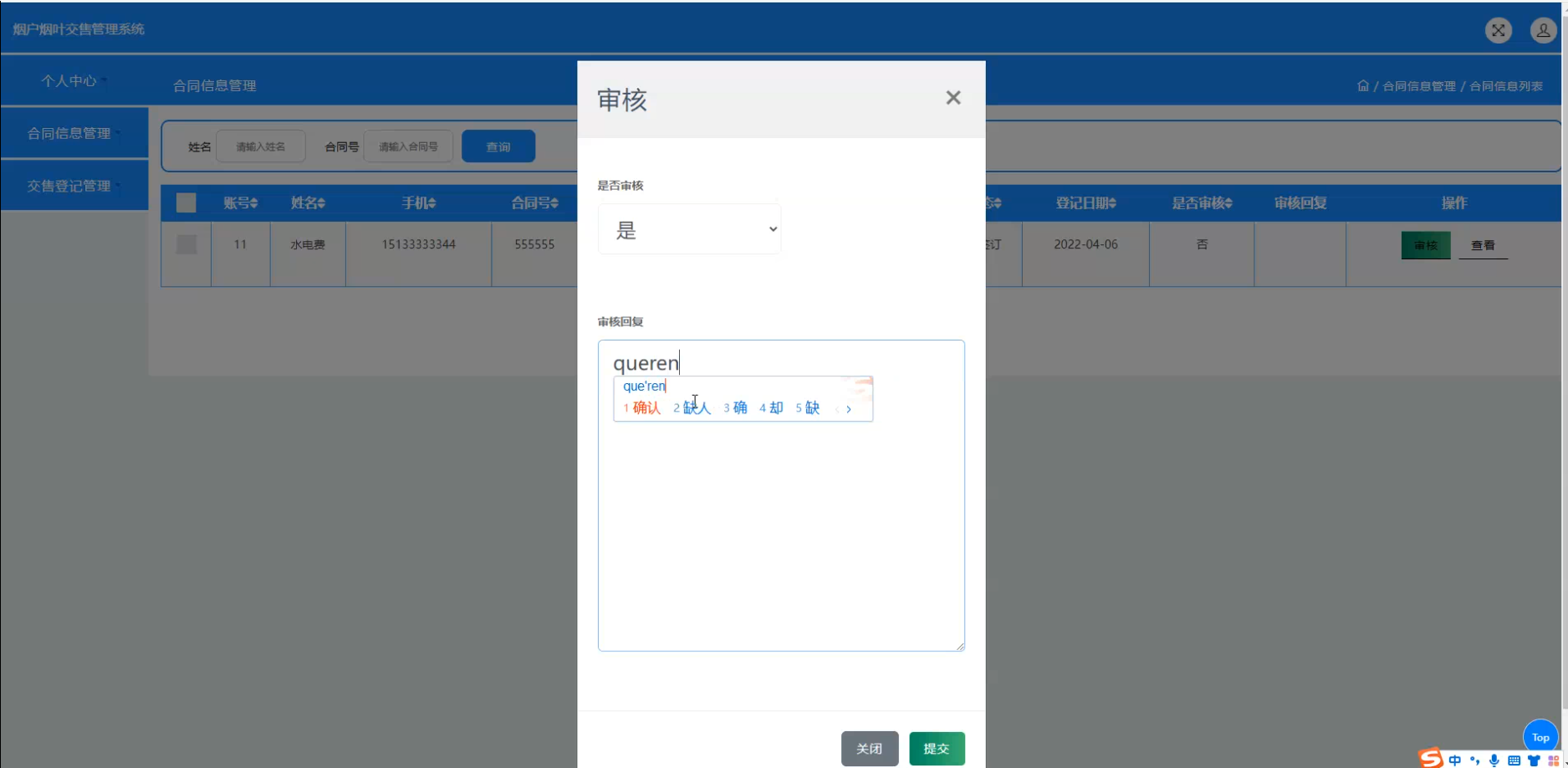Click the Sogou S logo icon
Viewport: 1568px width, 768px height.
(1431, 759)
